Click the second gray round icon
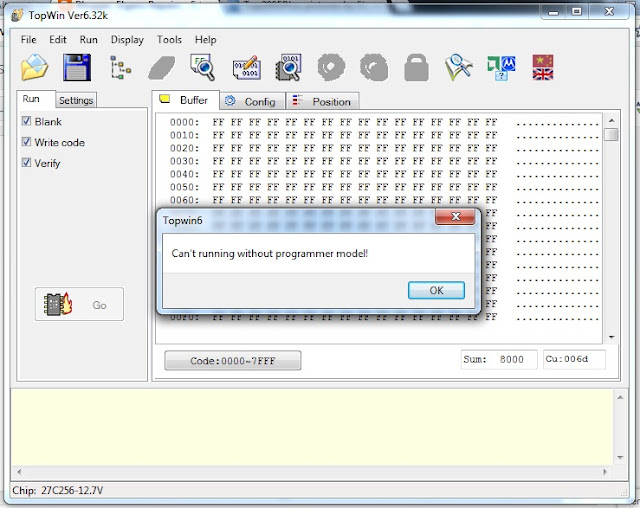 [373, 67]
